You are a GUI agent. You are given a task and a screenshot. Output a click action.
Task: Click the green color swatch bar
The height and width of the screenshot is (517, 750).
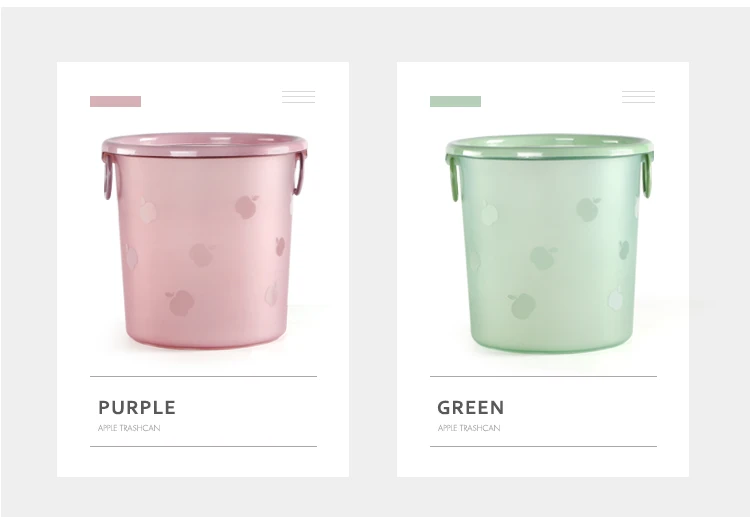pyautogui.click(x=455, y=101)
